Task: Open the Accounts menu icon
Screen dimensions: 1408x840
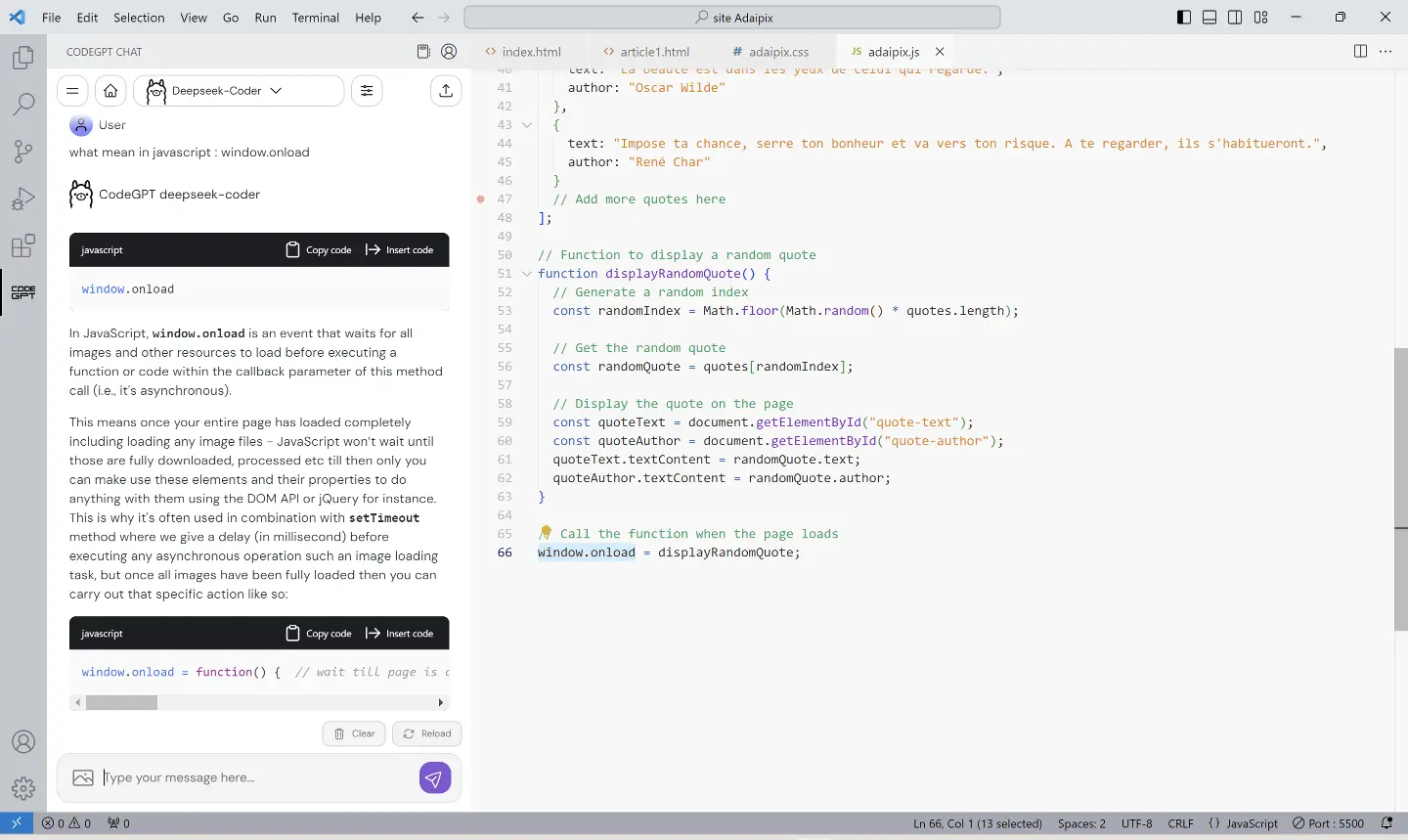Action: click(x=23, y=742)
